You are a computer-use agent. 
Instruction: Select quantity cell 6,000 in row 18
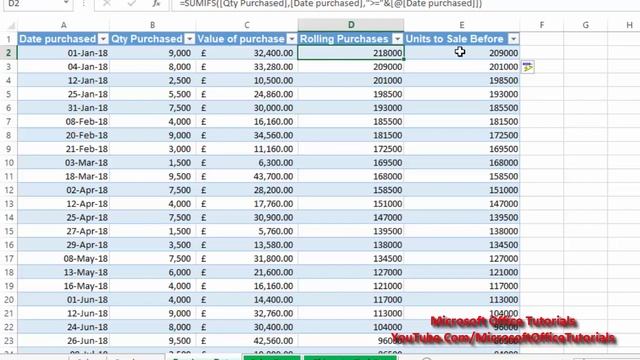tap(153, 272)
